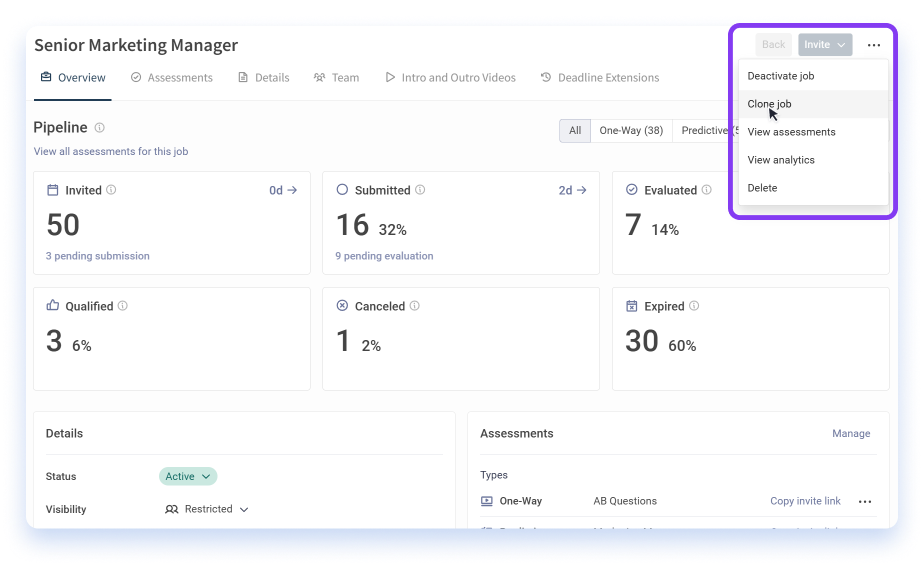Click the Senior Marketing Manager title
The height and width of the screenshot is (563, 924).
(136, 45)
